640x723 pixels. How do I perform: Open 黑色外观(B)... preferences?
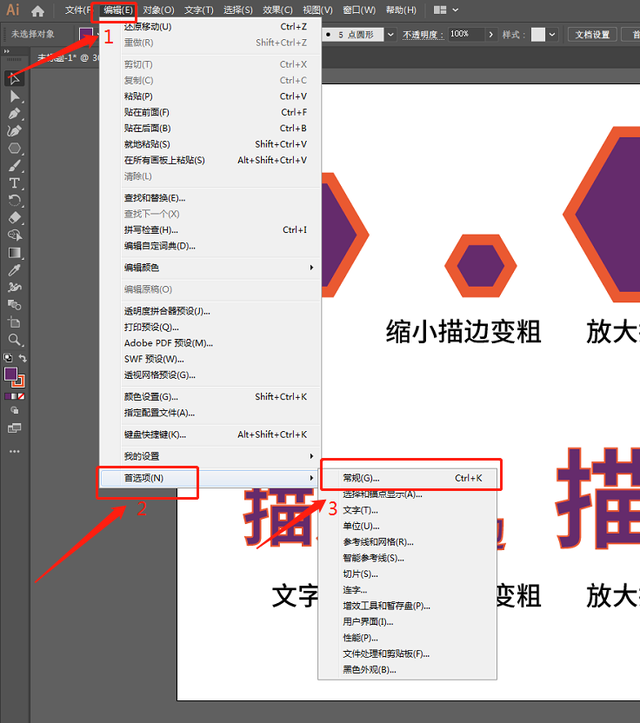click(x=409, y=670)
